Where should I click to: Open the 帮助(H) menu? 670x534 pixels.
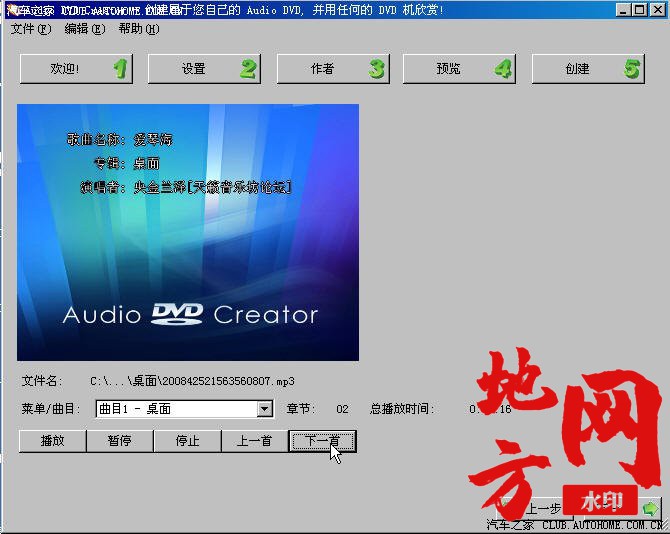click(139, 29)
